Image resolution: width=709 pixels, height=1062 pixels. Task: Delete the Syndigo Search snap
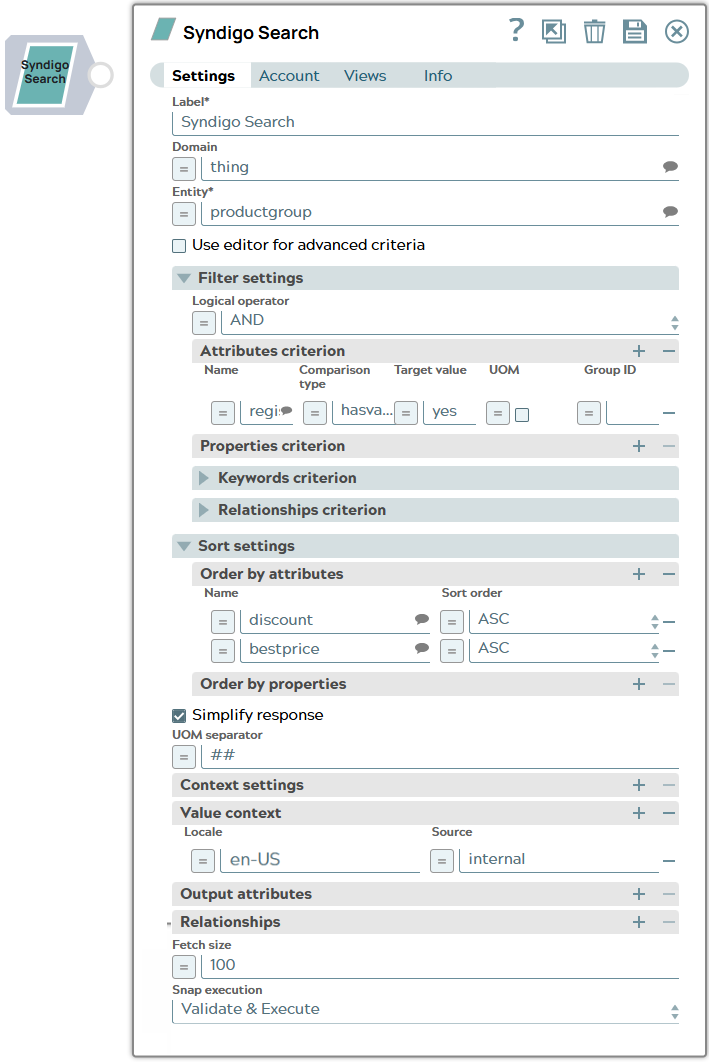(595, 31)
